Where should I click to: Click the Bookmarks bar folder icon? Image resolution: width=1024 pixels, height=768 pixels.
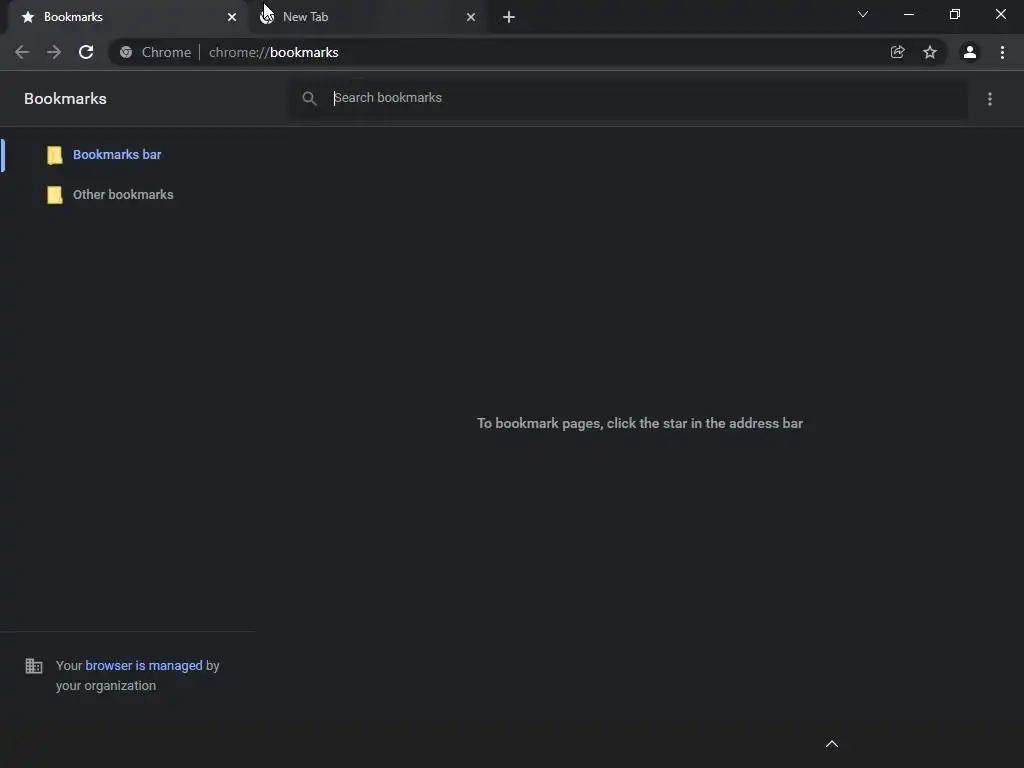pos(55,155)
